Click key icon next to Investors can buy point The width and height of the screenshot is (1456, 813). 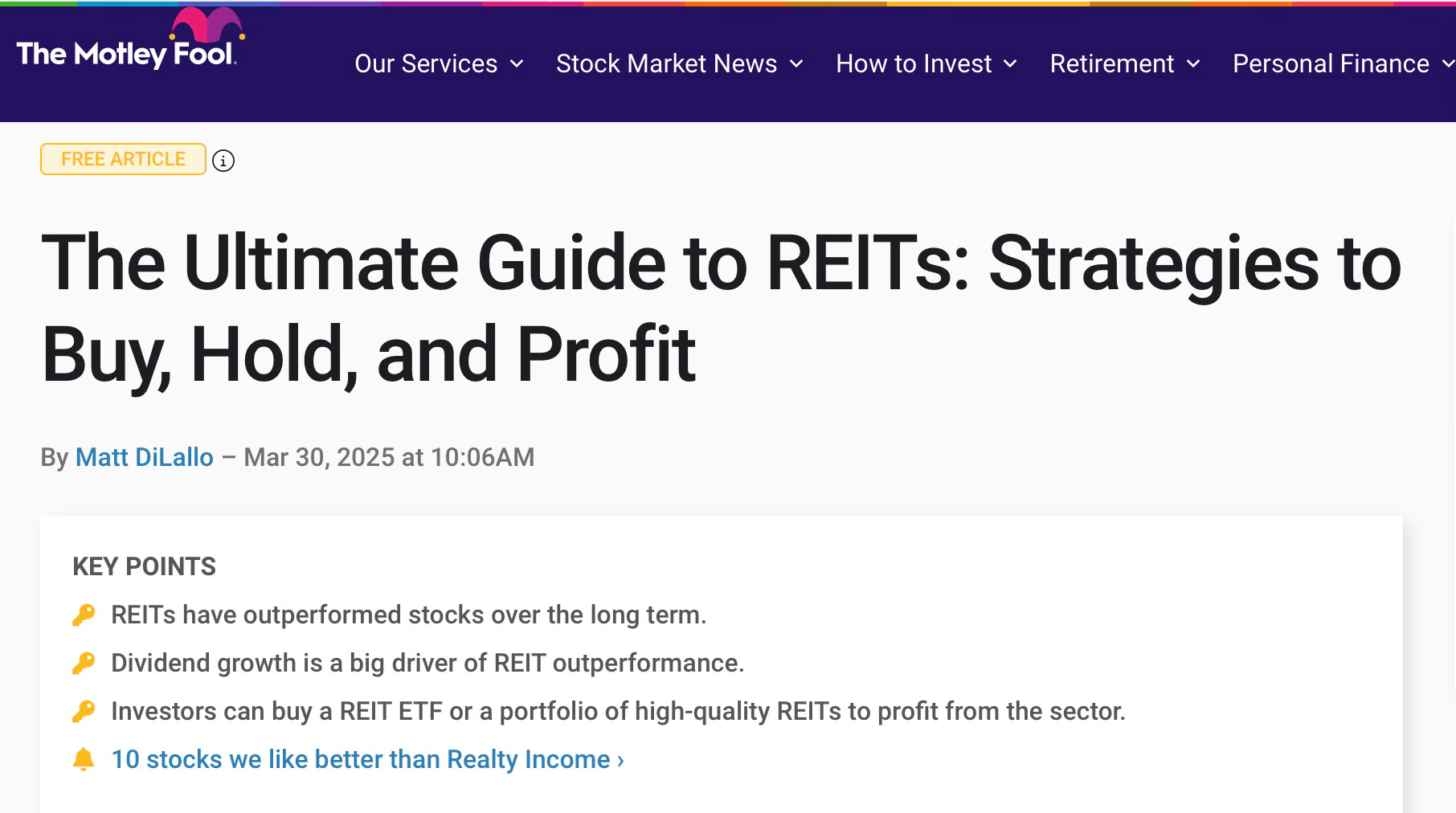84,711
